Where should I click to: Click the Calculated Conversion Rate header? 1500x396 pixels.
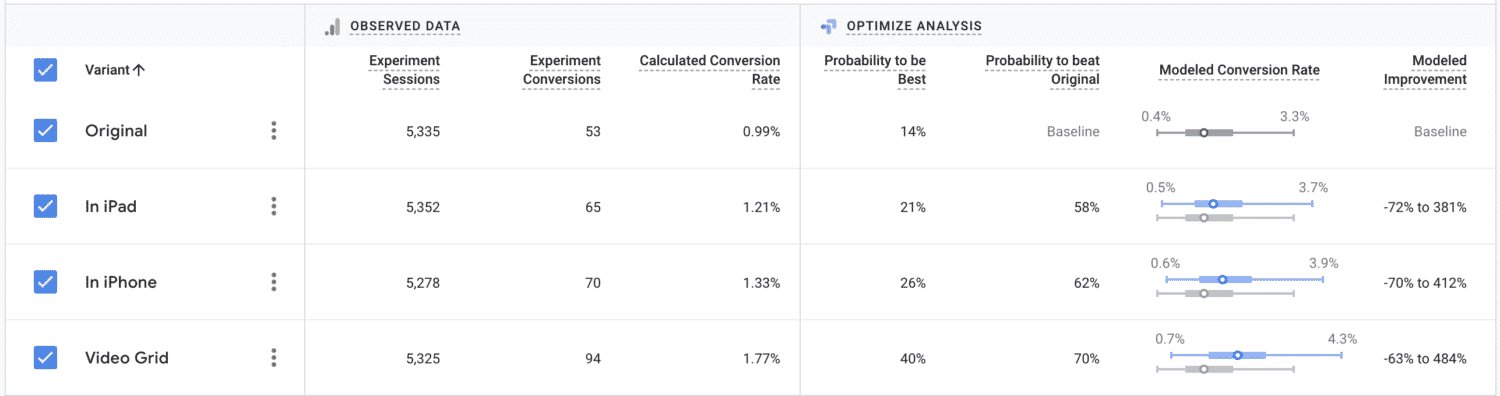coord(710,70)
